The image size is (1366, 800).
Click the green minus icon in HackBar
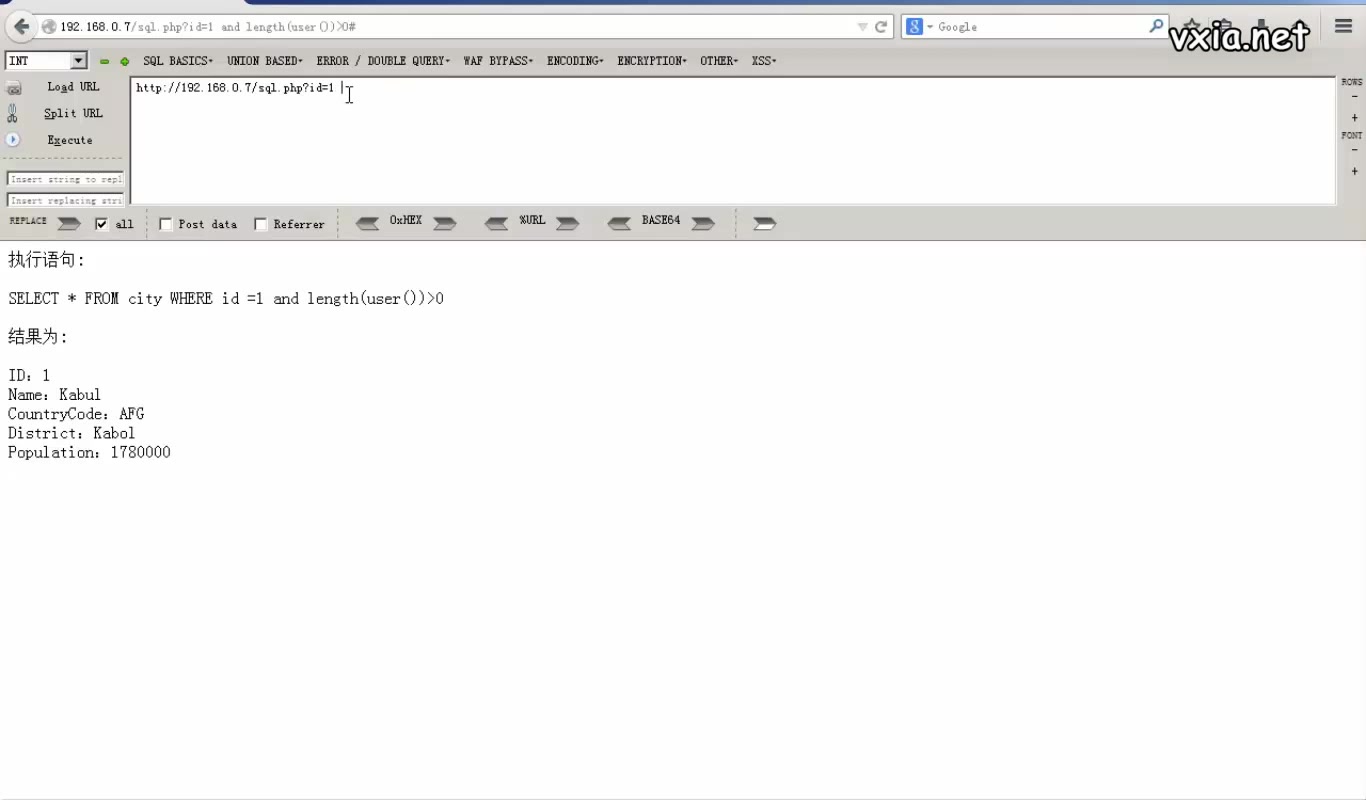(x=104, y=61)
